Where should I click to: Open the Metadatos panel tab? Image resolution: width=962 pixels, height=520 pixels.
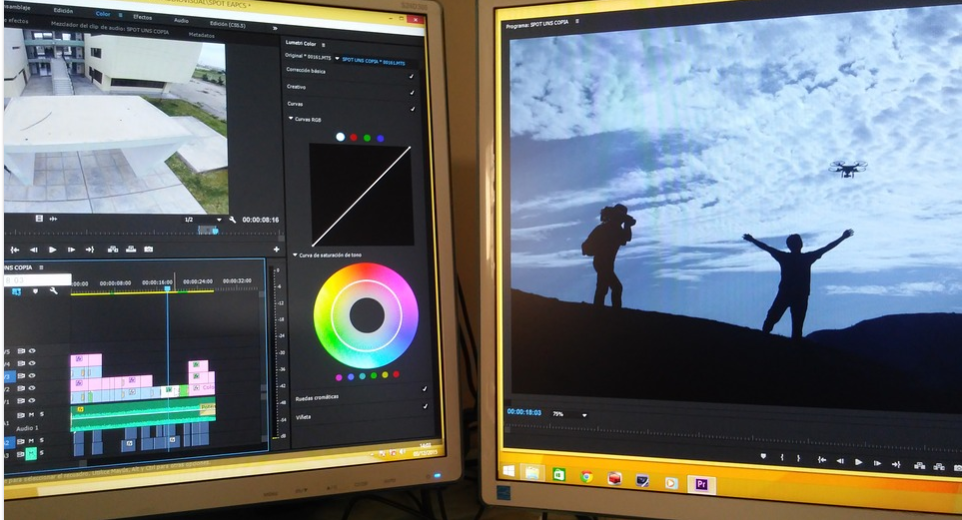click(x=202, y=34)
